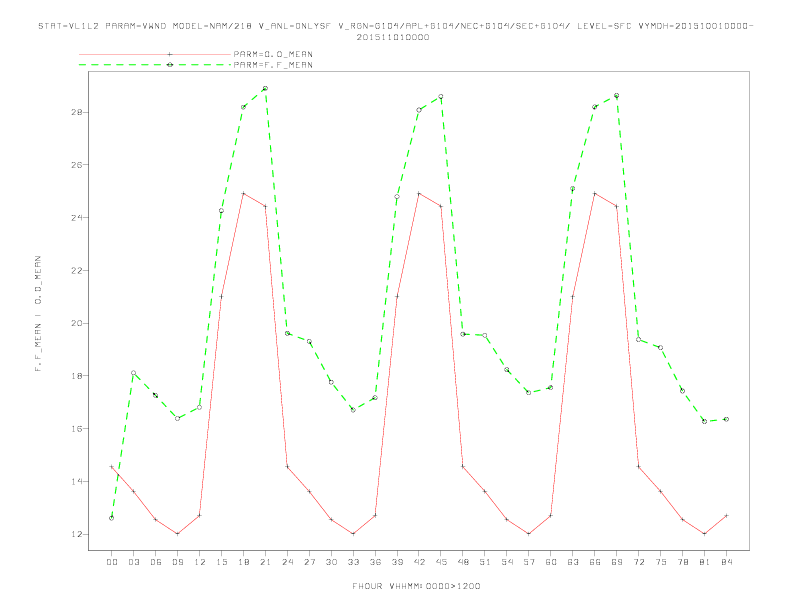Click red O.O_MEAN plus marker at hour 18
Viewport: 792px width, 612px height.
pyautogui.click(x=243, y=193)
